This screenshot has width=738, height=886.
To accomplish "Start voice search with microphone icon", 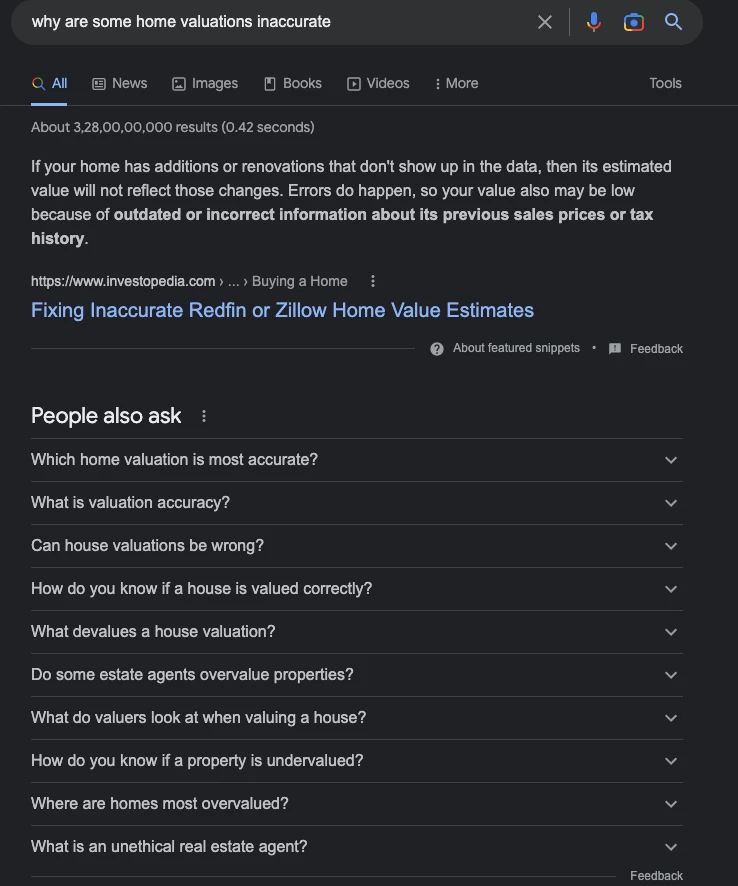I will tap(593, 22).
